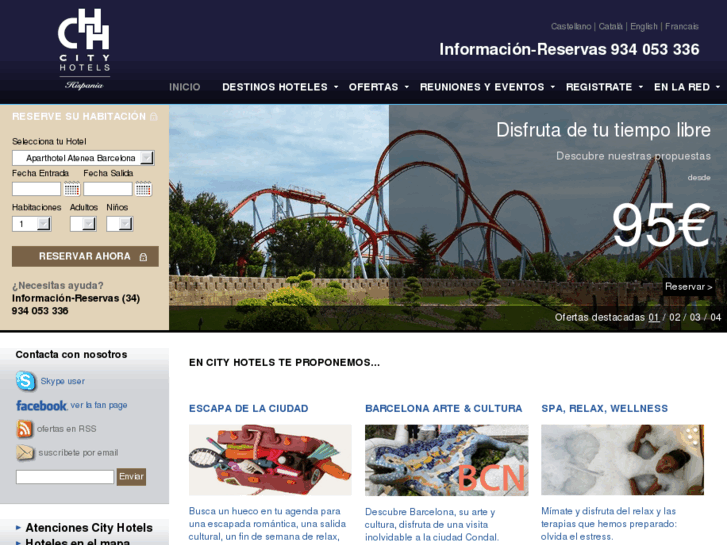Click the orange RSS feed icon
Viewport: 727px width, 545px height.
[x=25, y=429]
